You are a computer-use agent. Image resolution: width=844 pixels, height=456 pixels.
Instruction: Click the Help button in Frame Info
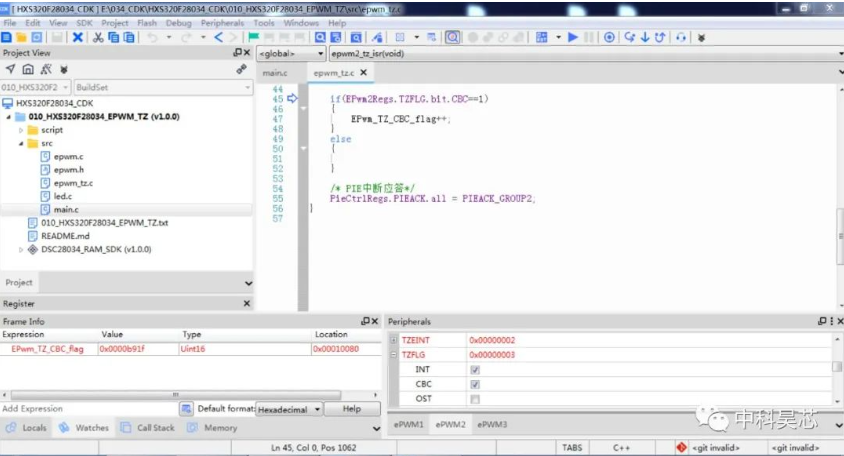pos(352,409)
